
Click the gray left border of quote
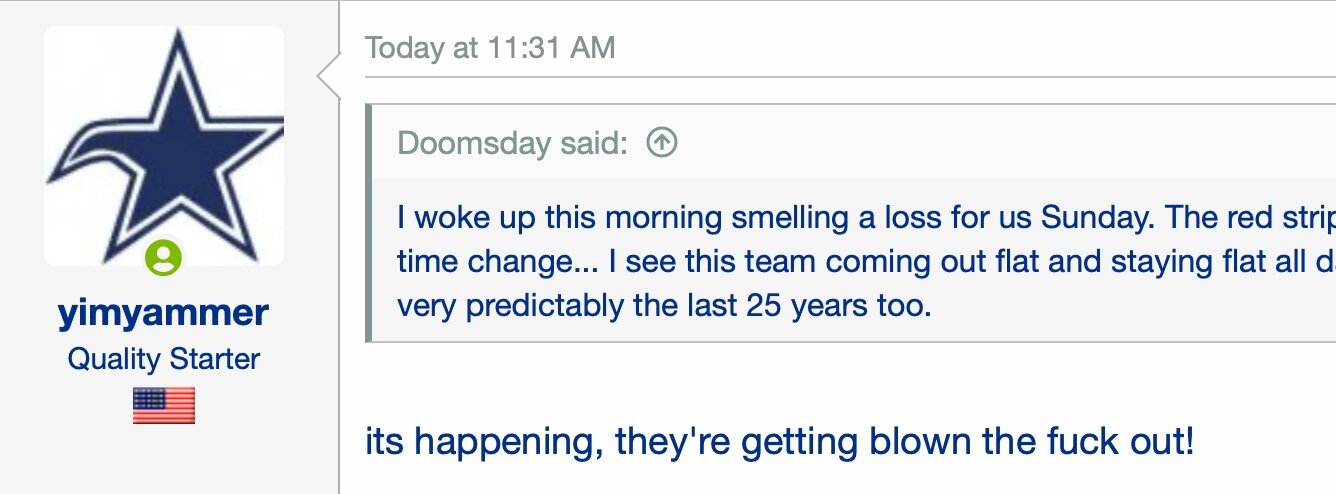pos(370,222)
